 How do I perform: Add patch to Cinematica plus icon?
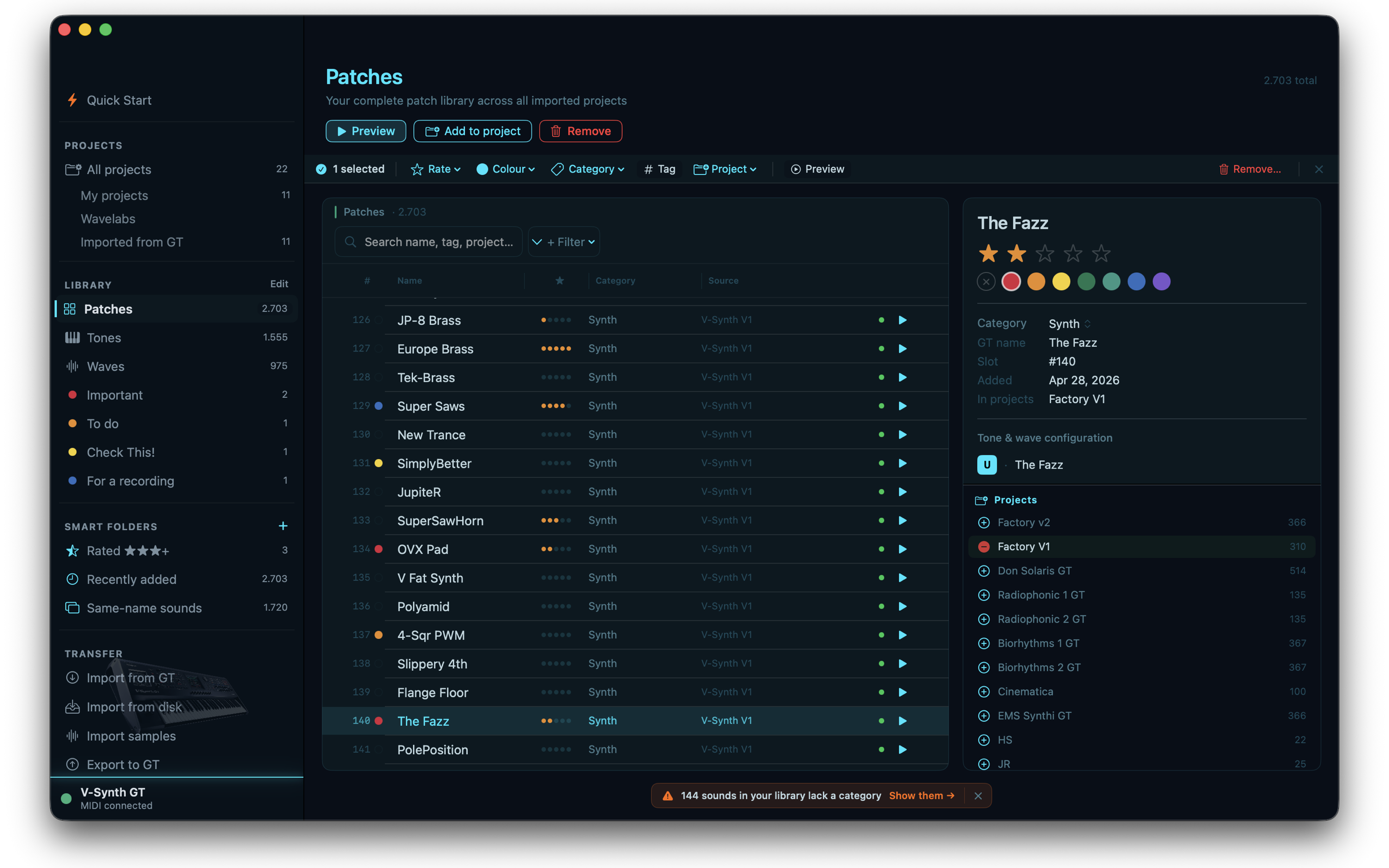pos(984,692)
